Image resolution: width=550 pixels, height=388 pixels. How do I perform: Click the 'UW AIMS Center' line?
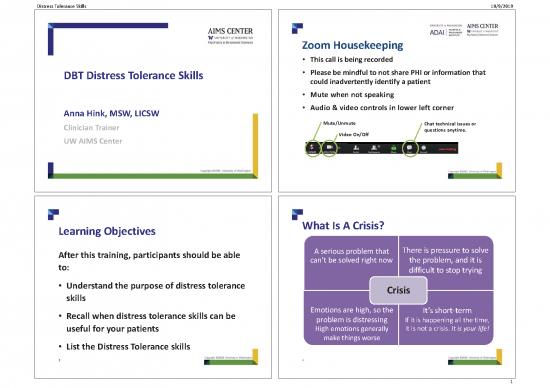[x=93, y=141]
